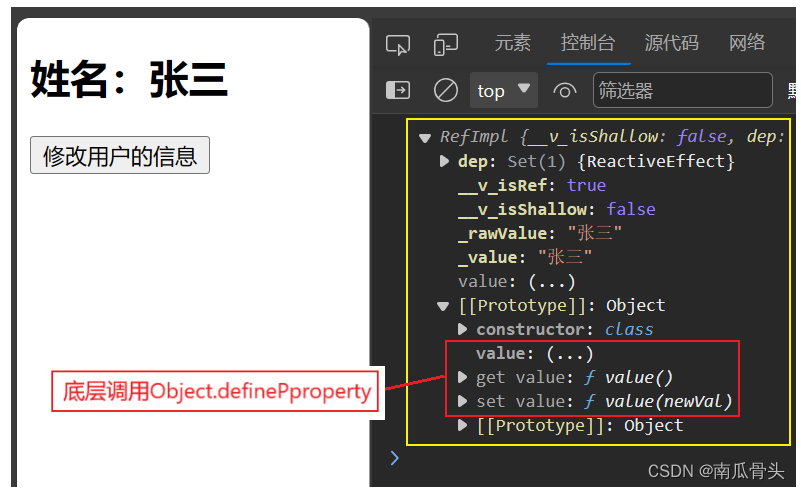Select the _value: "张三" property

[x=525, y=258]
